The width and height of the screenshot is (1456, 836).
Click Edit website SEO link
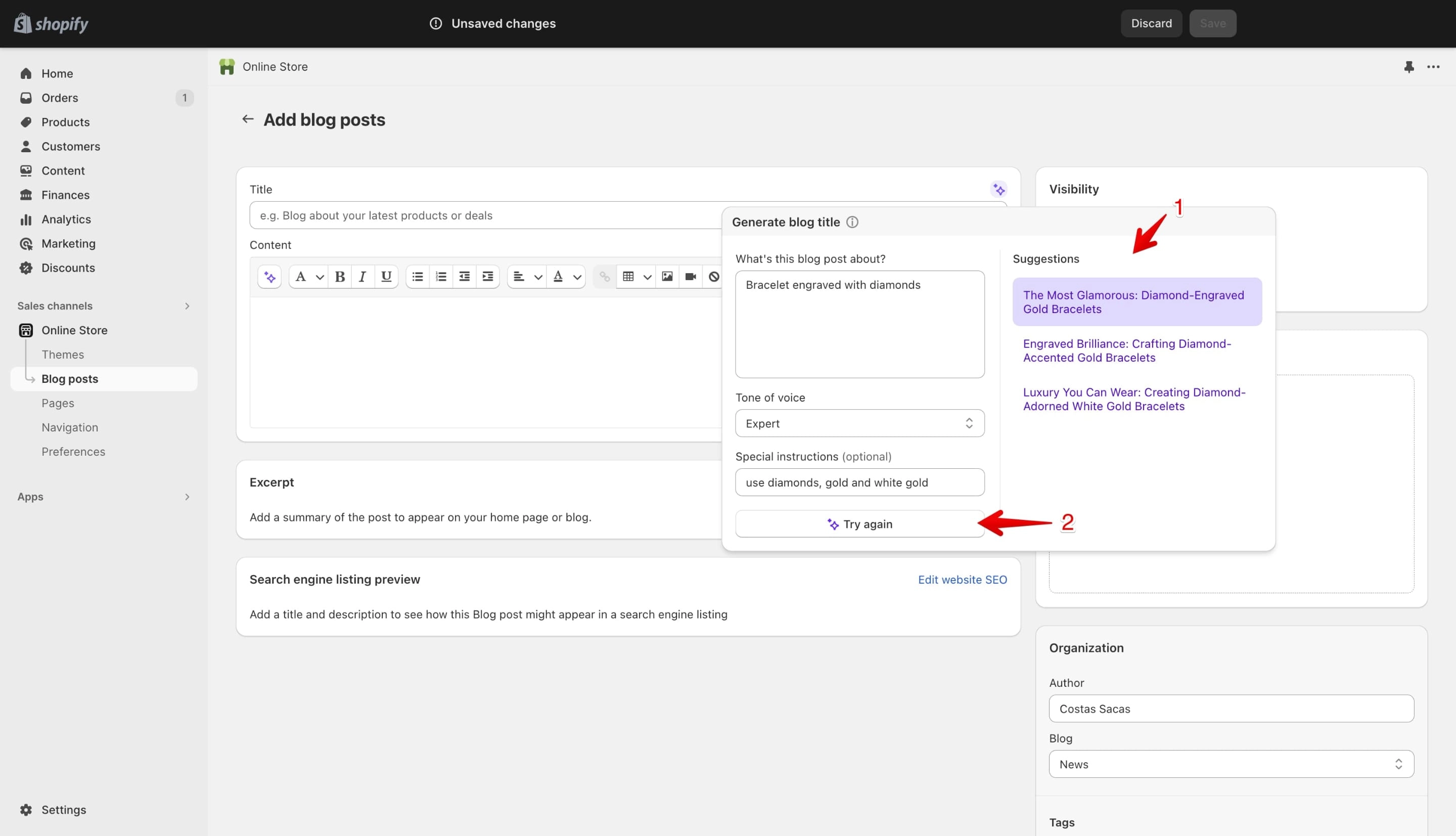963,580
